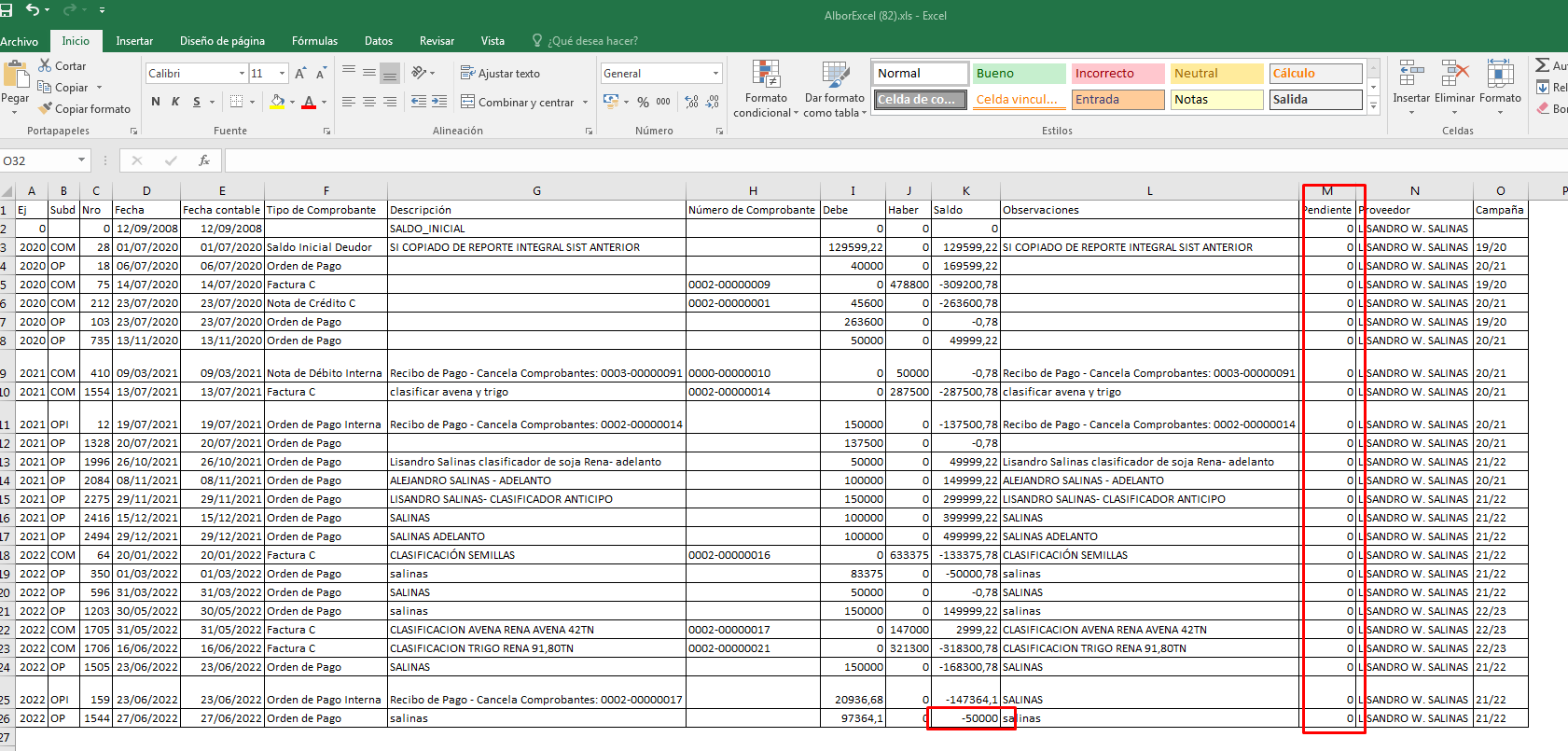Apply percent style with the % icon
1568x751 pixels.
(x=643, y=102)
